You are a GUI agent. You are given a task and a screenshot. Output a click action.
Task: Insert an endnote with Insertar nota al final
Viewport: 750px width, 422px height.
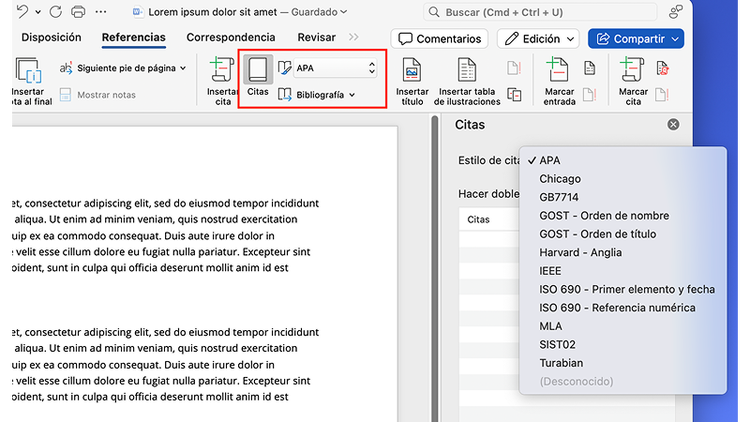pos(31,80)
